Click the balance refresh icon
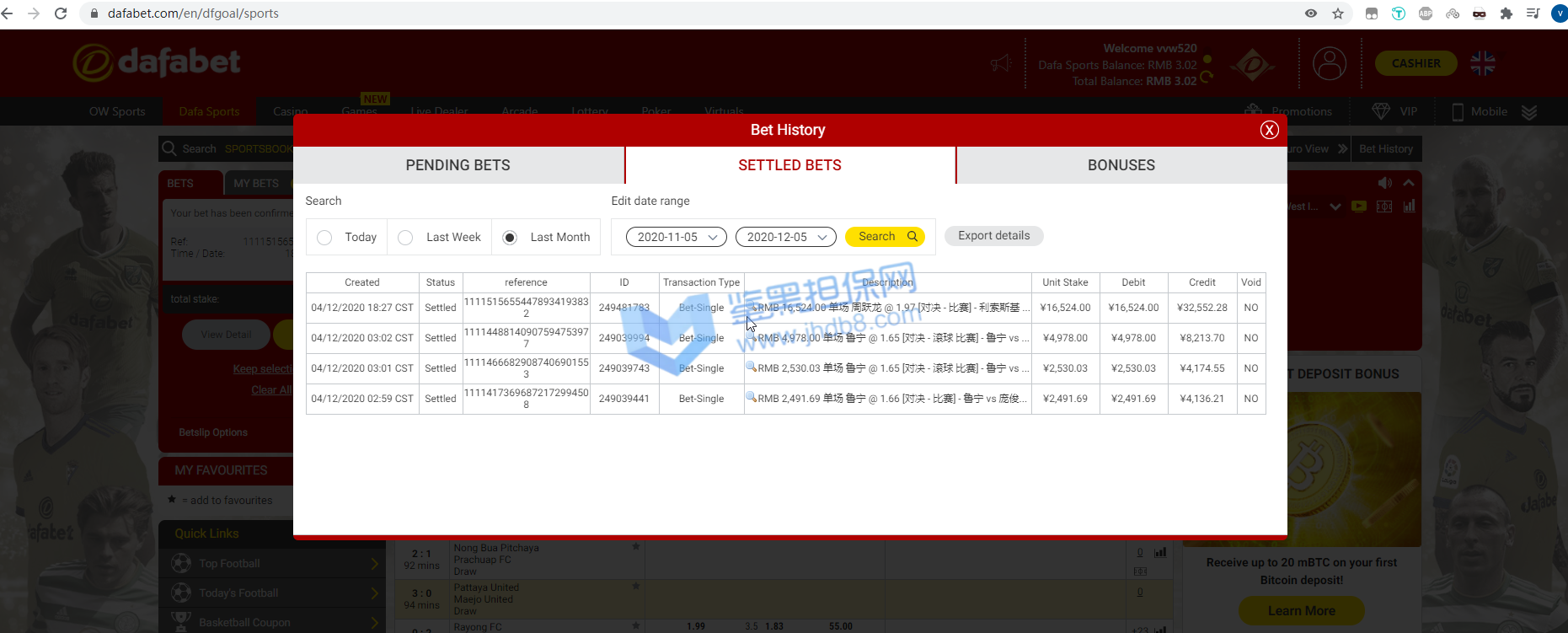Screen dimensions: 1568x633 (x=1207, y=77)
